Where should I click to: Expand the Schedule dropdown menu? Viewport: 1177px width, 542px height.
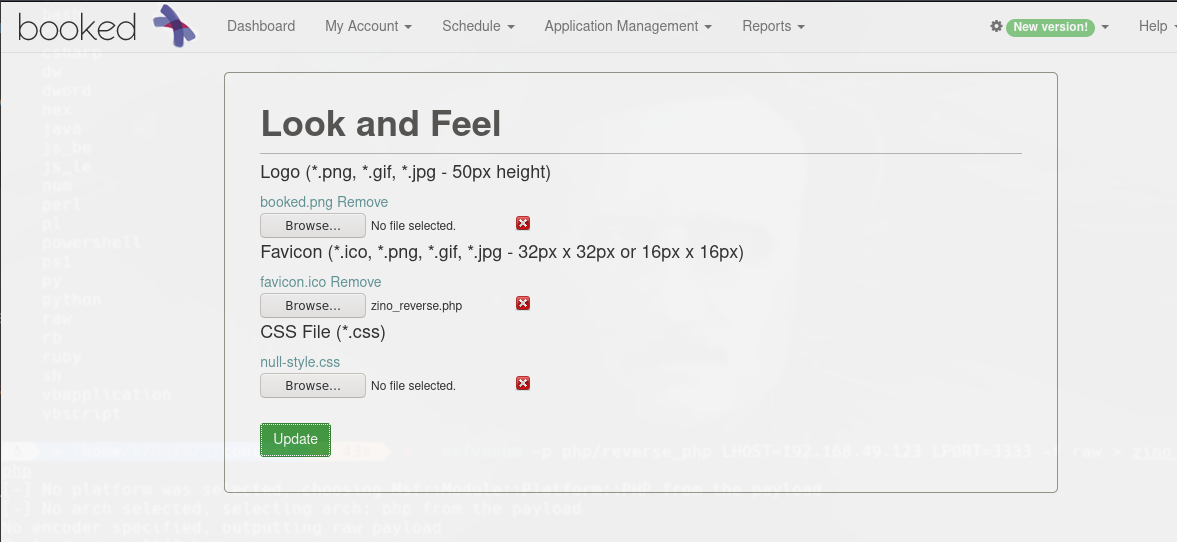point(478,26)
